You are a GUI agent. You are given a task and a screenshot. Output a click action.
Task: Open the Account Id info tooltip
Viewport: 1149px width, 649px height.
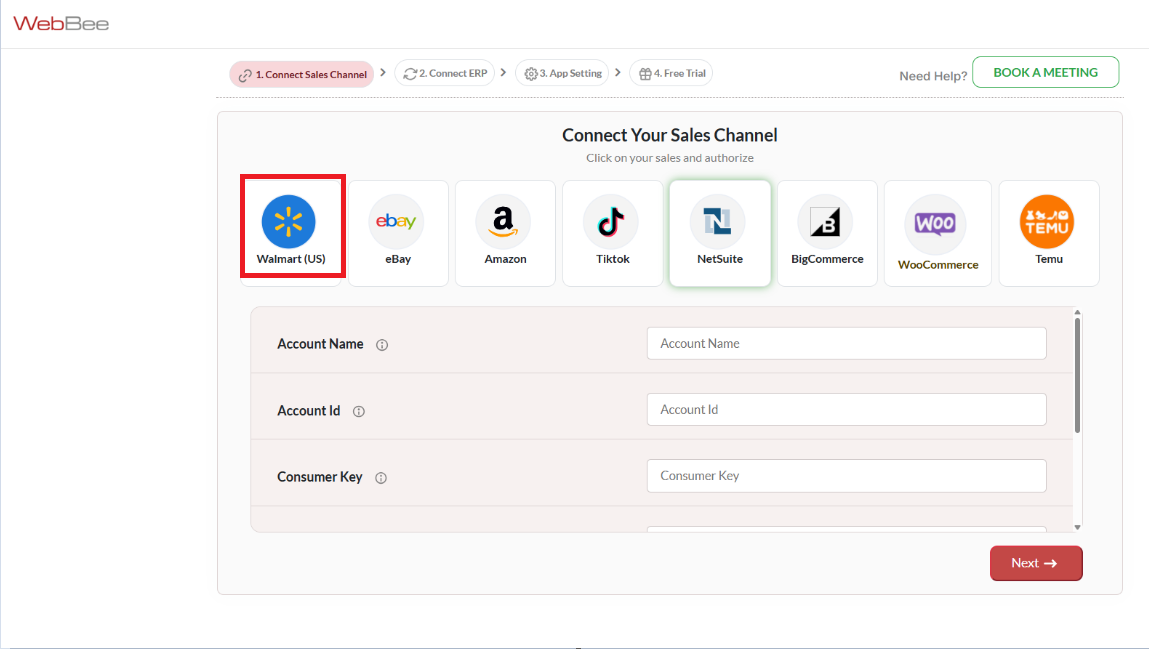(x=359, y=411)
